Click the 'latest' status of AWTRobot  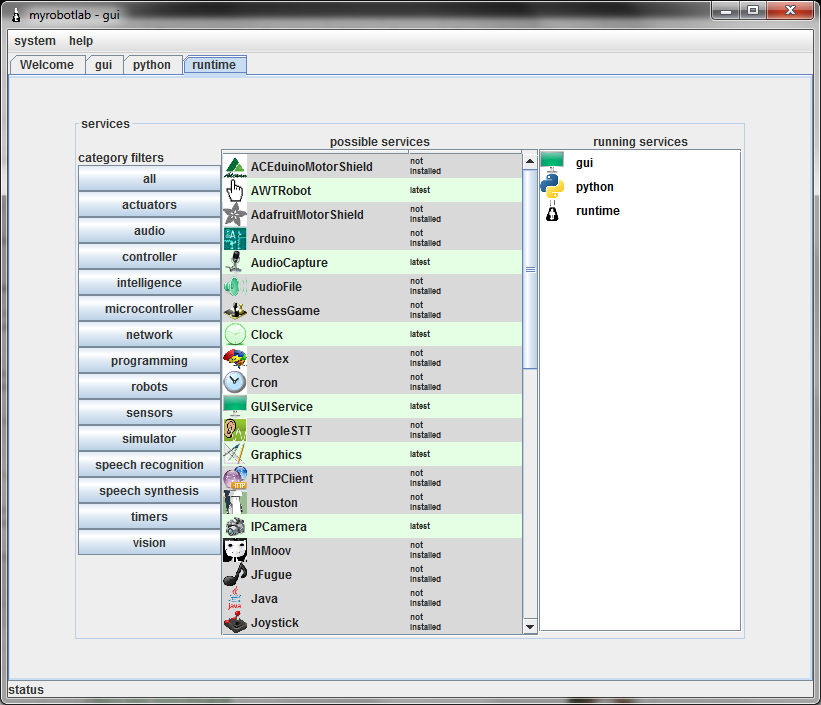point(420,190)
